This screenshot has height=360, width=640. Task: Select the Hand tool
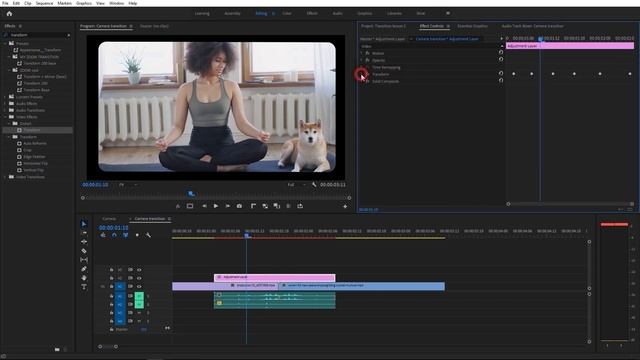(84, 278)
